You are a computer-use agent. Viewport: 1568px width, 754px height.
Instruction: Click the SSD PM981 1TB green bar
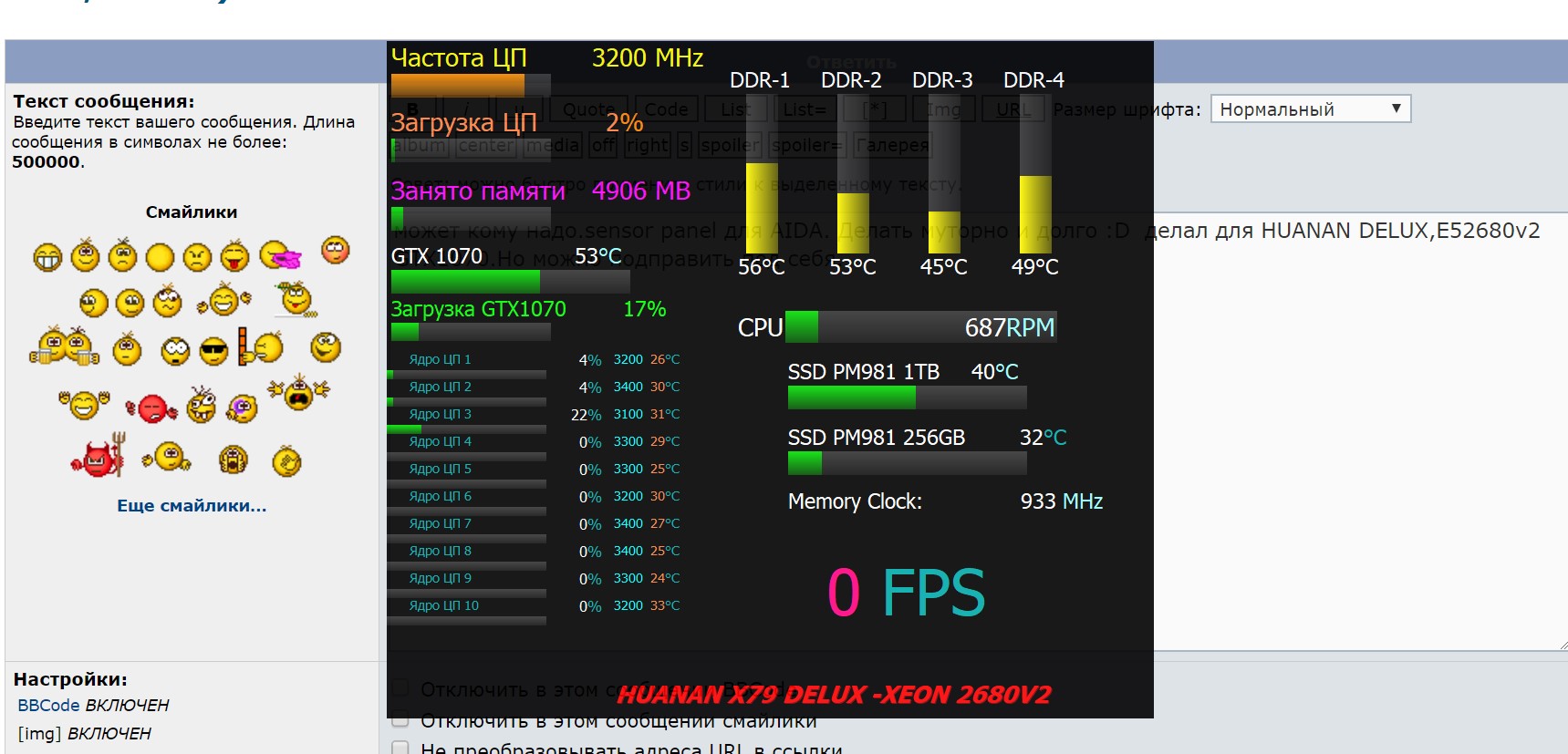[x=907, y=398]
